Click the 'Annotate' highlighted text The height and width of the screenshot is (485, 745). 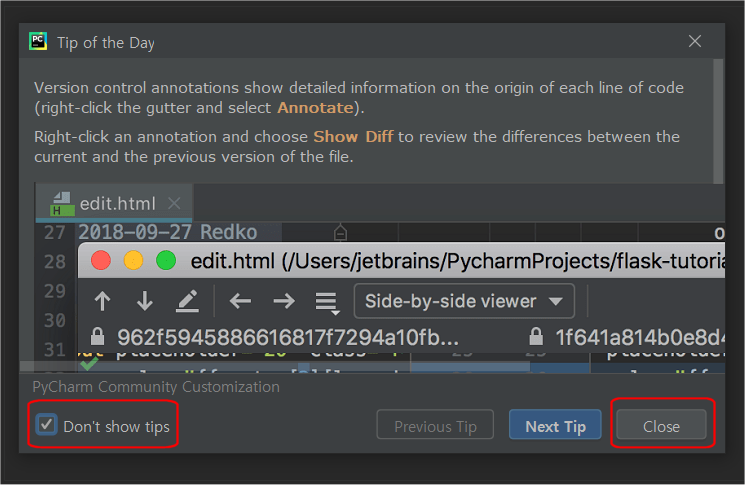point(315,108)
